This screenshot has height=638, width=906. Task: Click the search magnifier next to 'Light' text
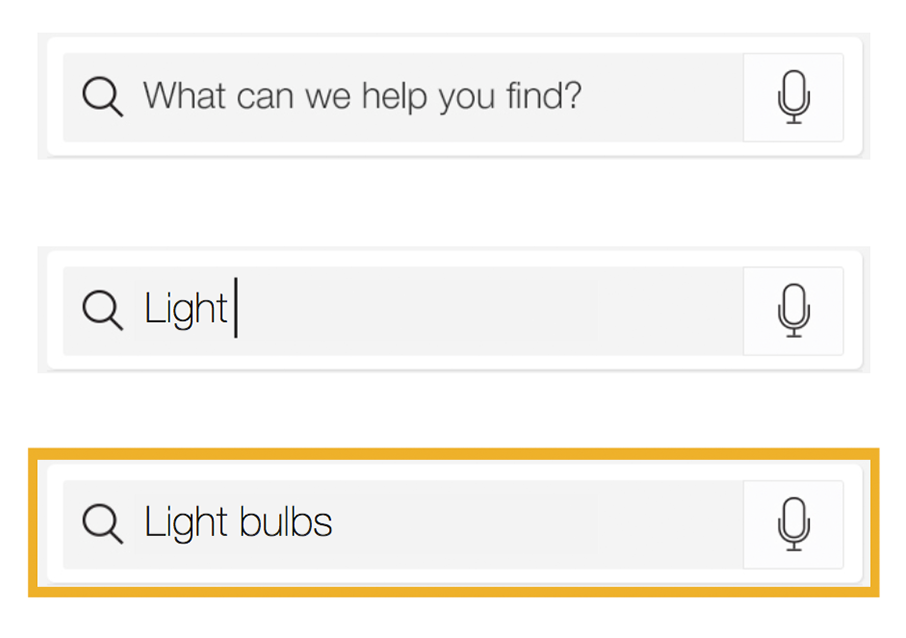[103, 310]
